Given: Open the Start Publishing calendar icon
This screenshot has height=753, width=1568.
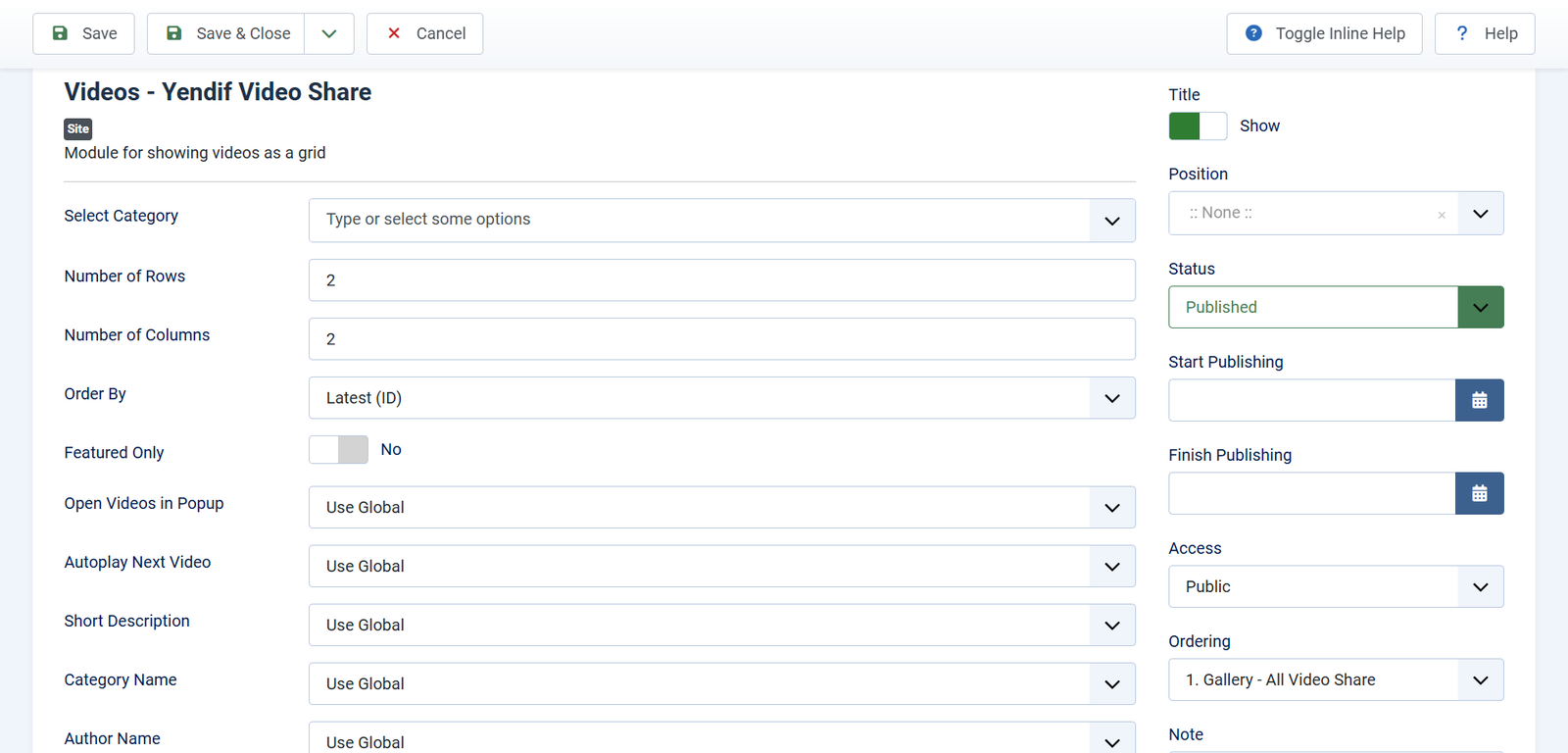Looking at the screenshot, I should [x=1480, y=400].
